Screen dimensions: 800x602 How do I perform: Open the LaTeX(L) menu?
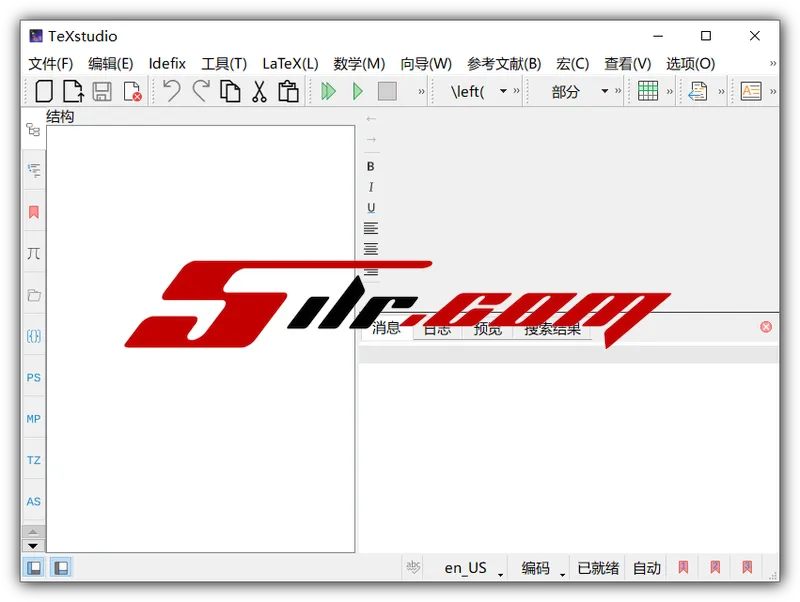click(x=290, y=64)
